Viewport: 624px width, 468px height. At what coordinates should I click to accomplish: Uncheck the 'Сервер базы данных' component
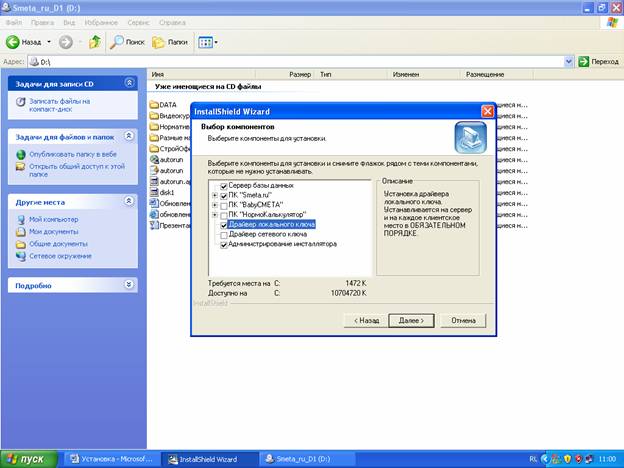(223, 185)
